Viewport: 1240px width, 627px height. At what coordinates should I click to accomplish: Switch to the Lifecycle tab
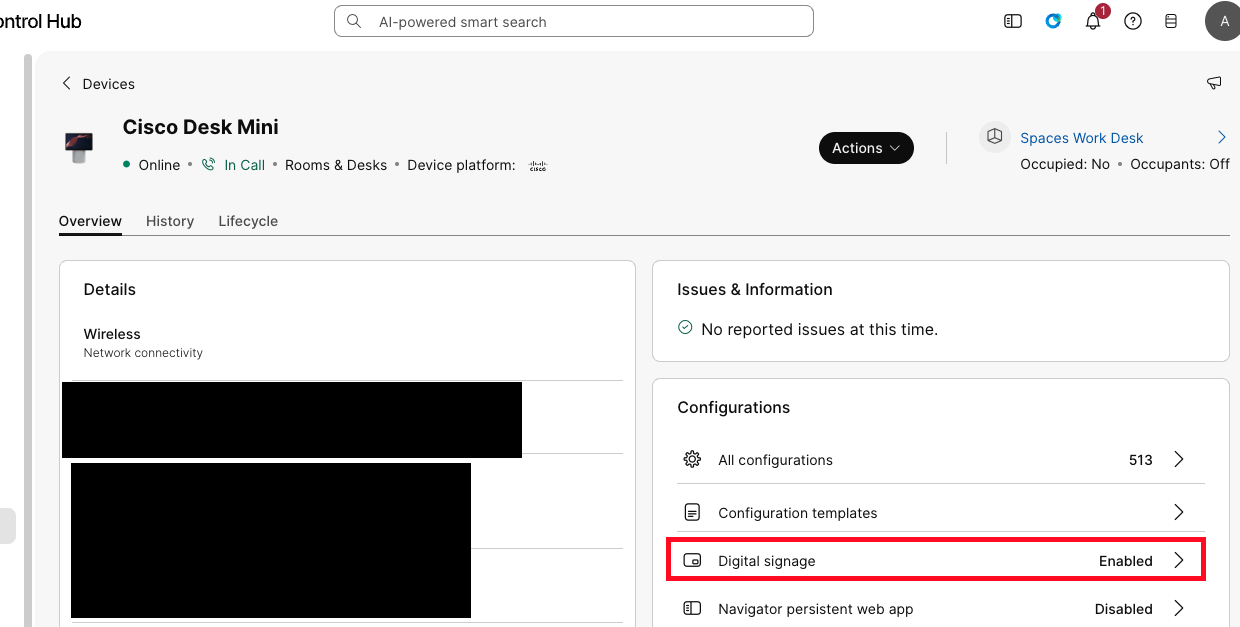(248, 221)
